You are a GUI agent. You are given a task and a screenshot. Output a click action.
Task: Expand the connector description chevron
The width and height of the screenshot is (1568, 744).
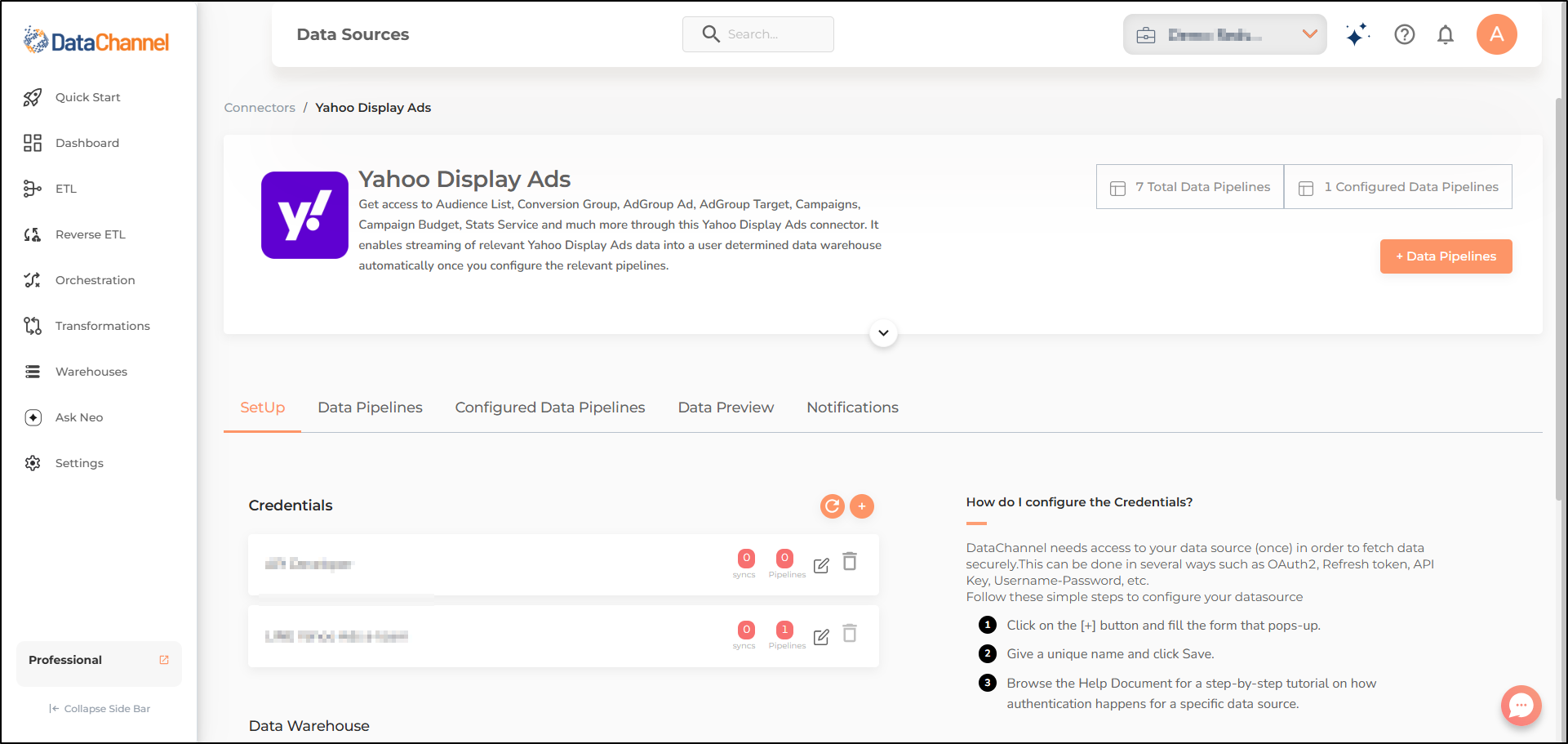883,333
